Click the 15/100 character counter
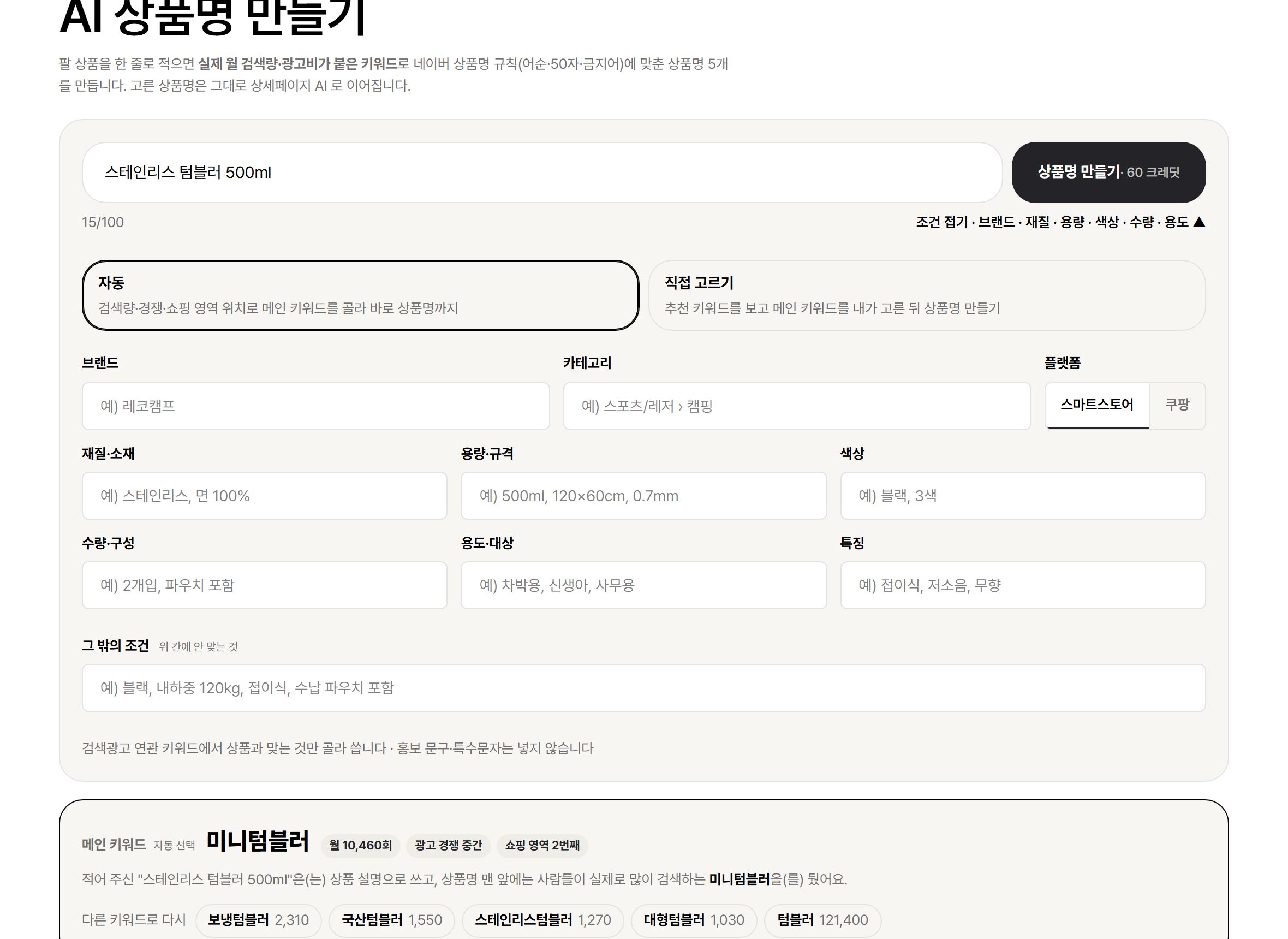Screen dimensions: 1288x939 coord(103,222)
